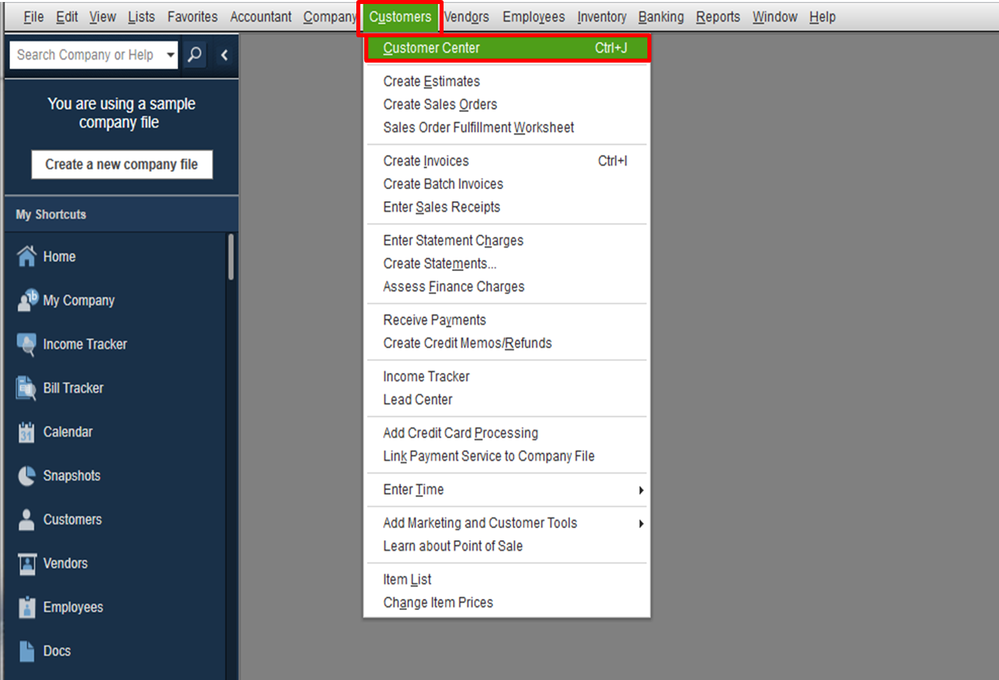
Task: Click Create a new company file button
Action: 122,164
